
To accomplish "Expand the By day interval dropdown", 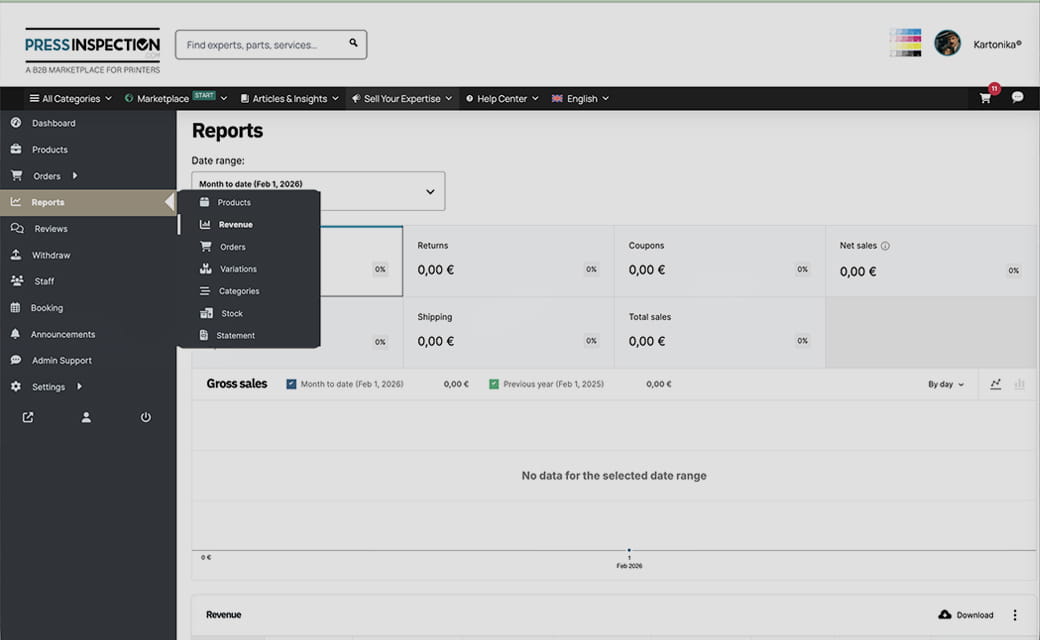I will pyautogui.click(x=946, y=384).
